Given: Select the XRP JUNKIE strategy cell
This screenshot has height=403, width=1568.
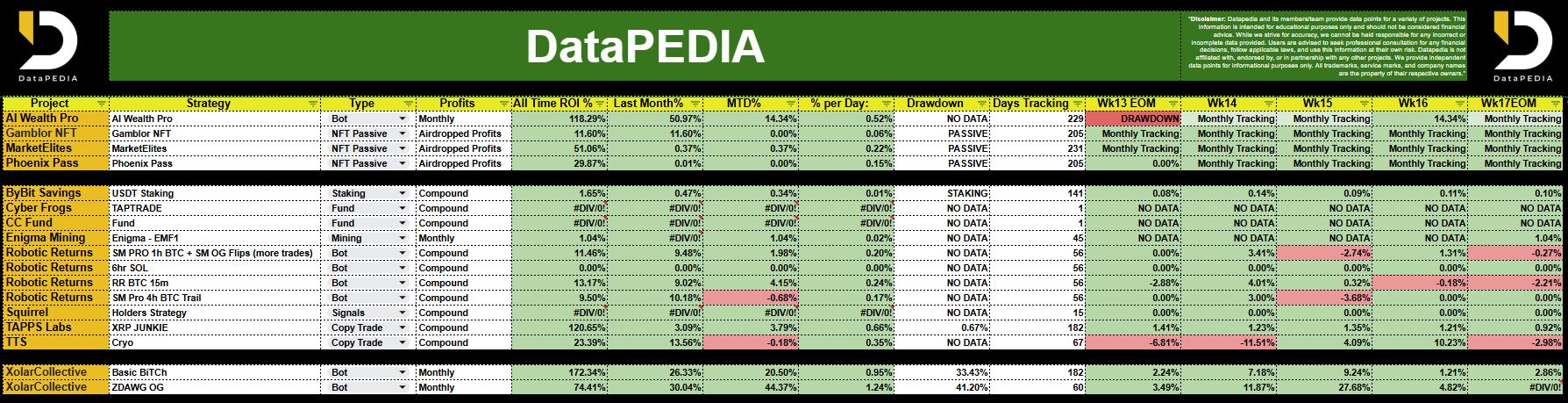Looking at the screenshot, I should point(215,327).
